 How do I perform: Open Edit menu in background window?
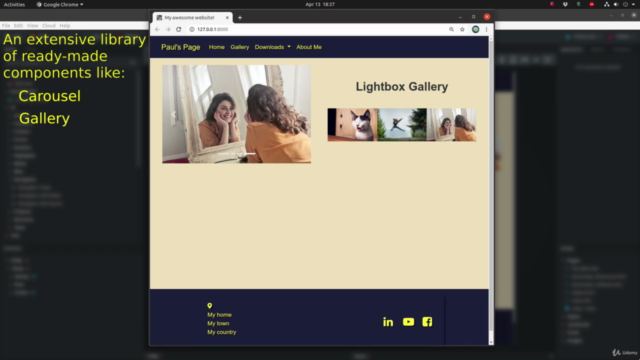pos(18,26)
